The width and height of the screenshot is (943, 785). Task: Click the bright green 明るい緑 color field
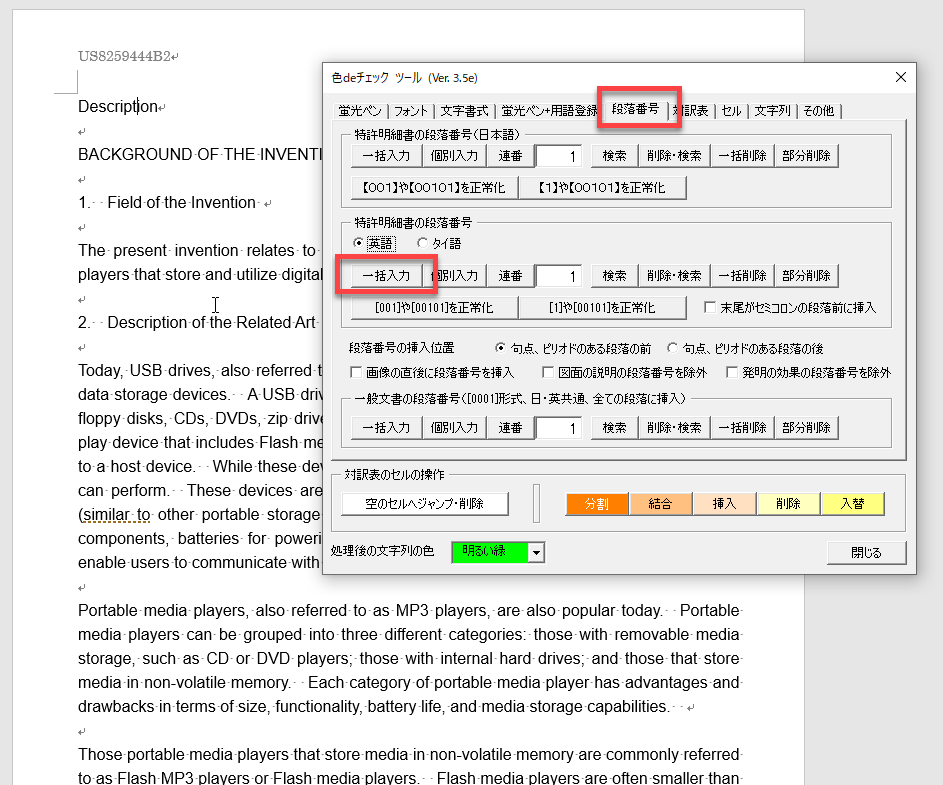490,552
